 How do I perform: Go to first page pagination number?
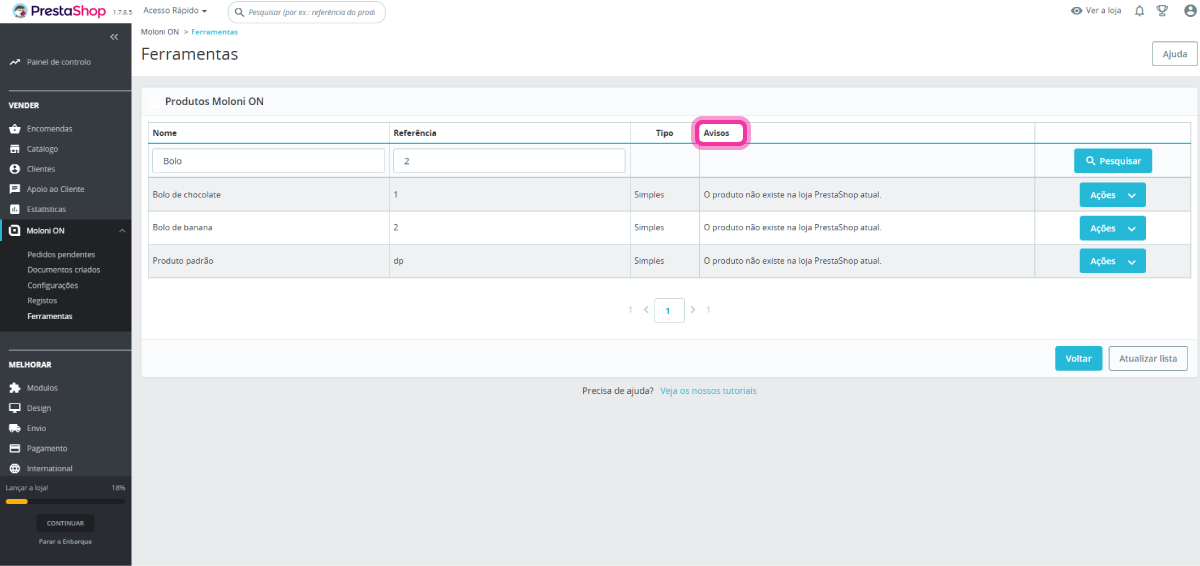tap(631, 310)
